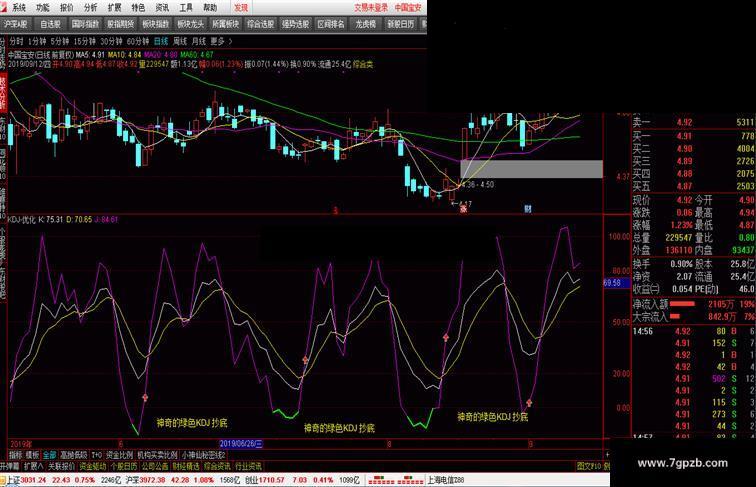Select the 全部 indicator tab
The height and width of the screenshot is (487, 756).
[50, 455]
